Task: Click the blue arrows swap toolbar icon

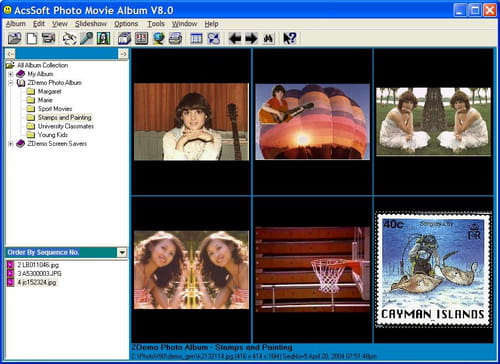Action: click(x=213, y=39)
